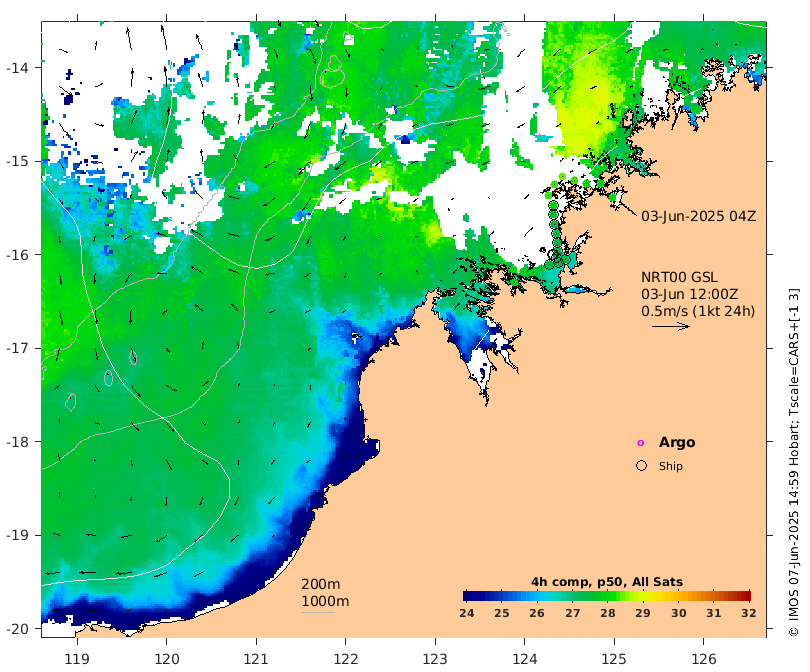
Task: Click the yellow section of the colorbar
Action: point(643,596)
